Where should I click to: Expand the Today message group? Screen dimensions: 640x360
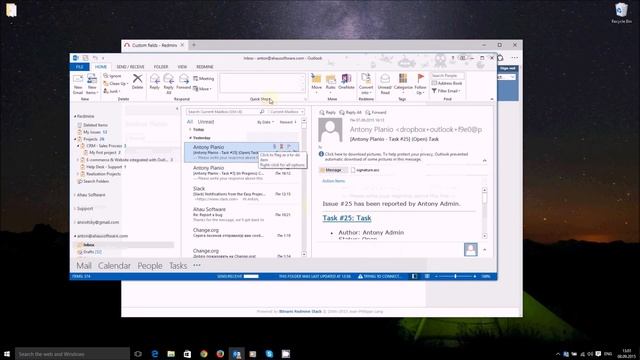(190, 129)
